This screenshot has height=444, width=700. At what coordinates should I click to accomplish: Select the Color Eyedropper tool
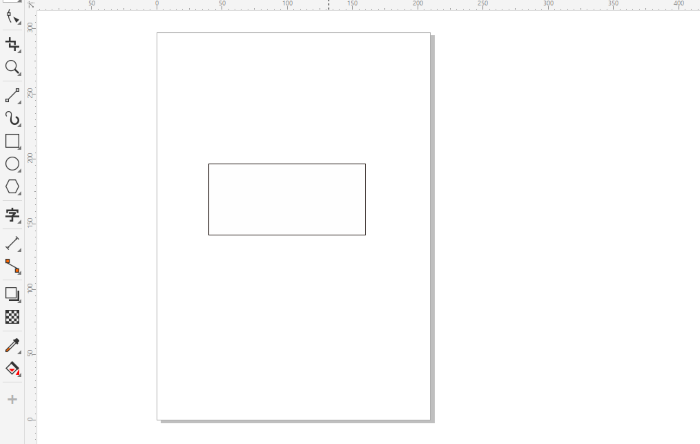click(12, 345)
